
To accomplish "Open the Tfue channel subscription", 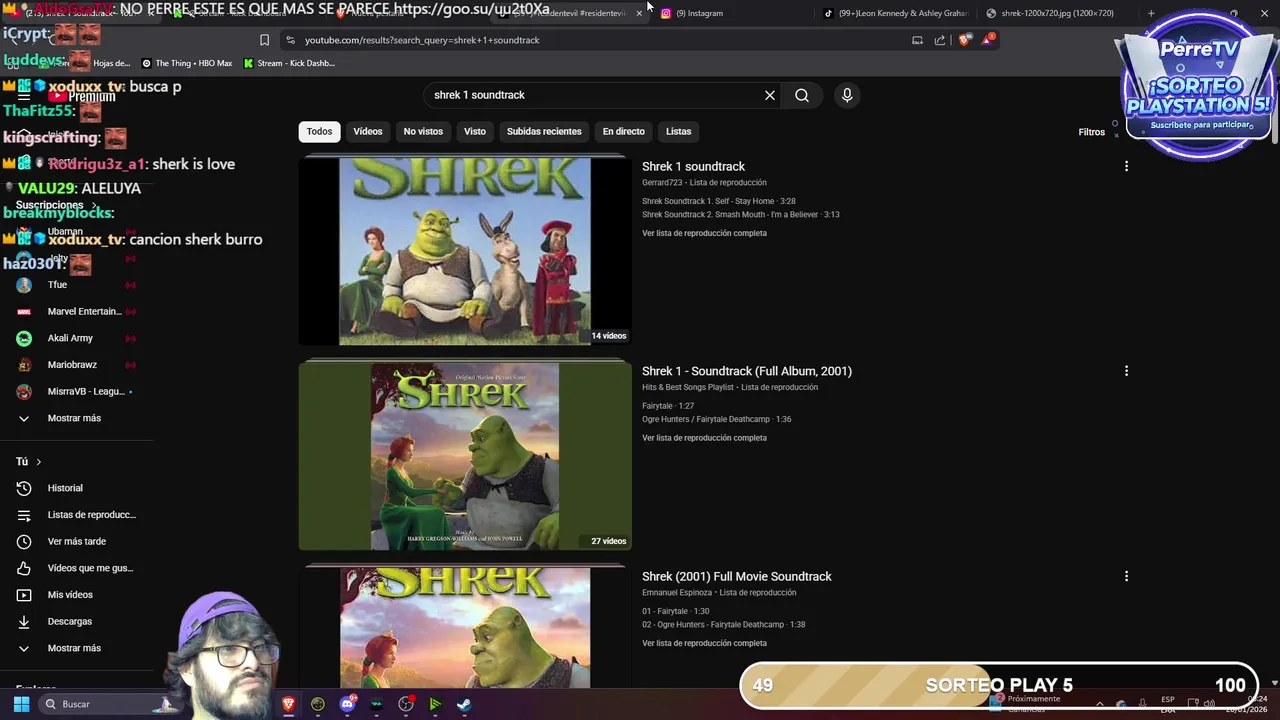I will pyautogui.click(x=76, y=285).
